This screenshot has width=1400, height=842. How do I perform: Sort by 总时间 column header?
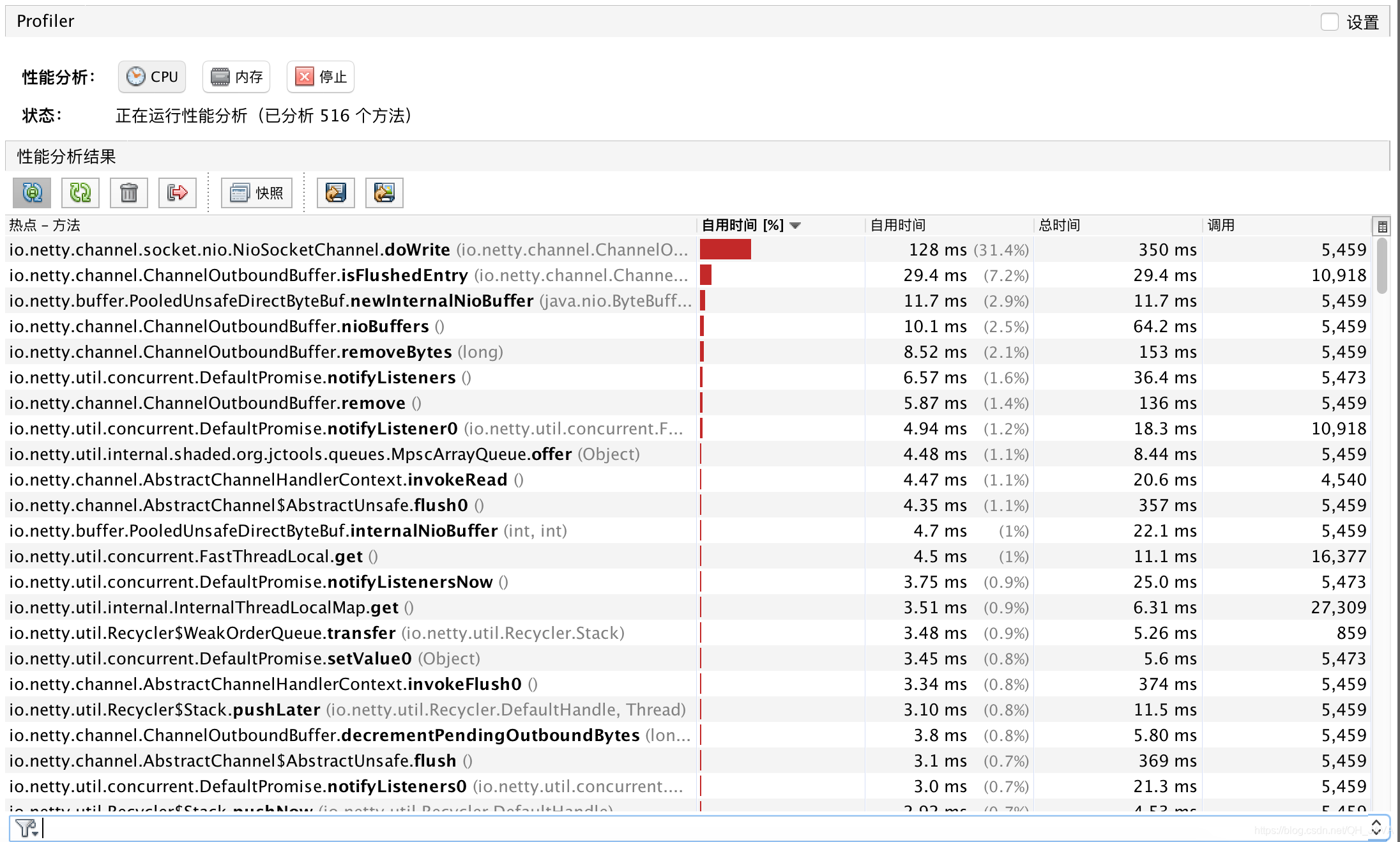[x=1059, y=226]
